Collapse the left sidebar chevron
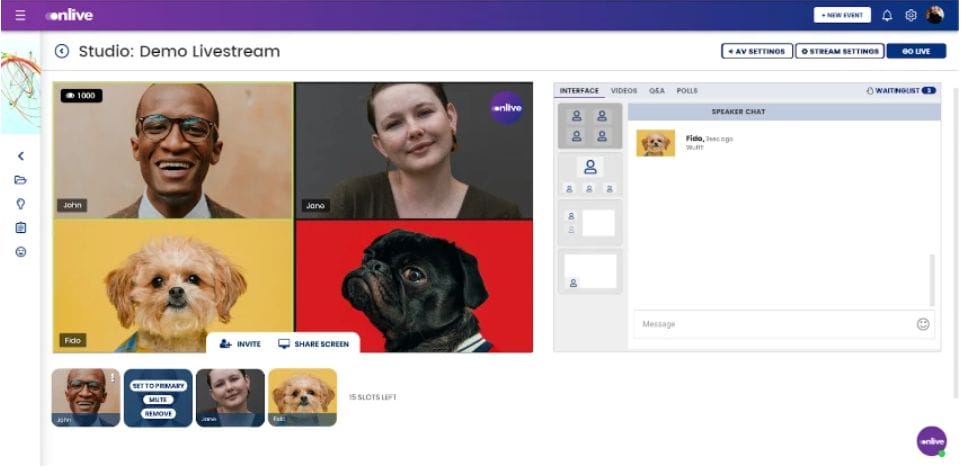964x470 pixels. 20,156
